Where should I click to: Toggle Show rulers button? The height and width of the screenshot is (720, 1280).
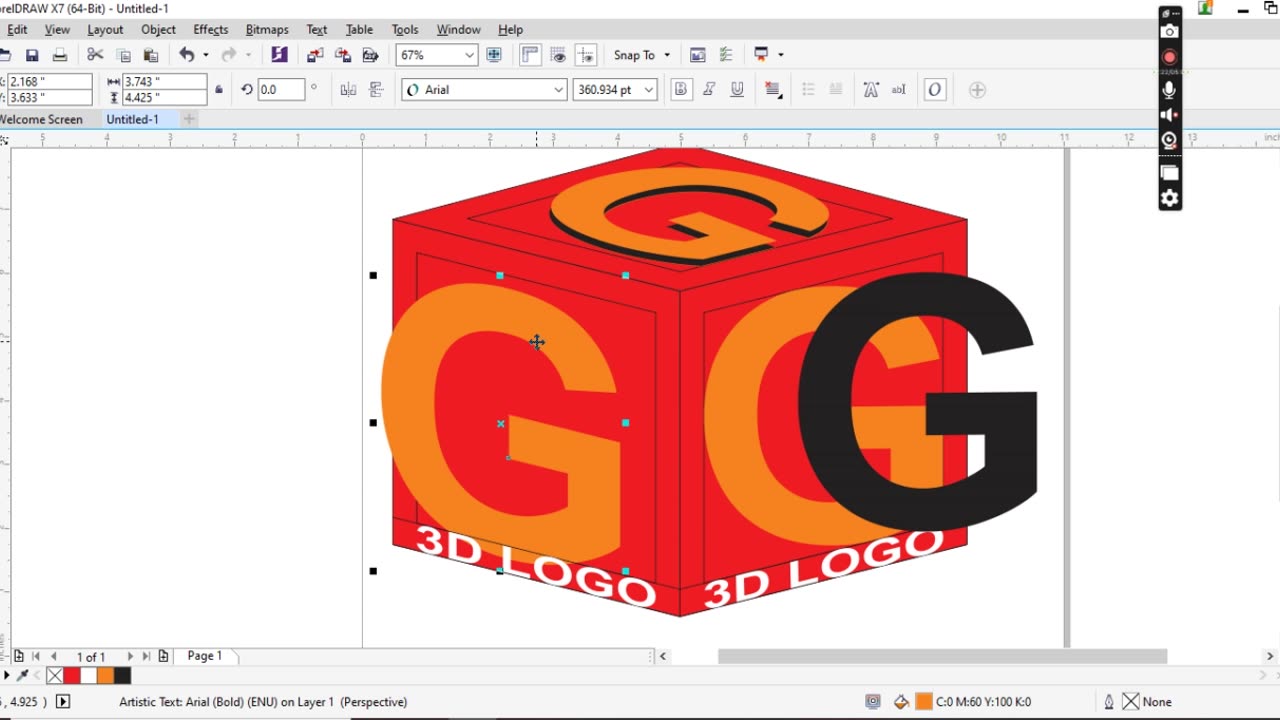(x=530, y=56)
